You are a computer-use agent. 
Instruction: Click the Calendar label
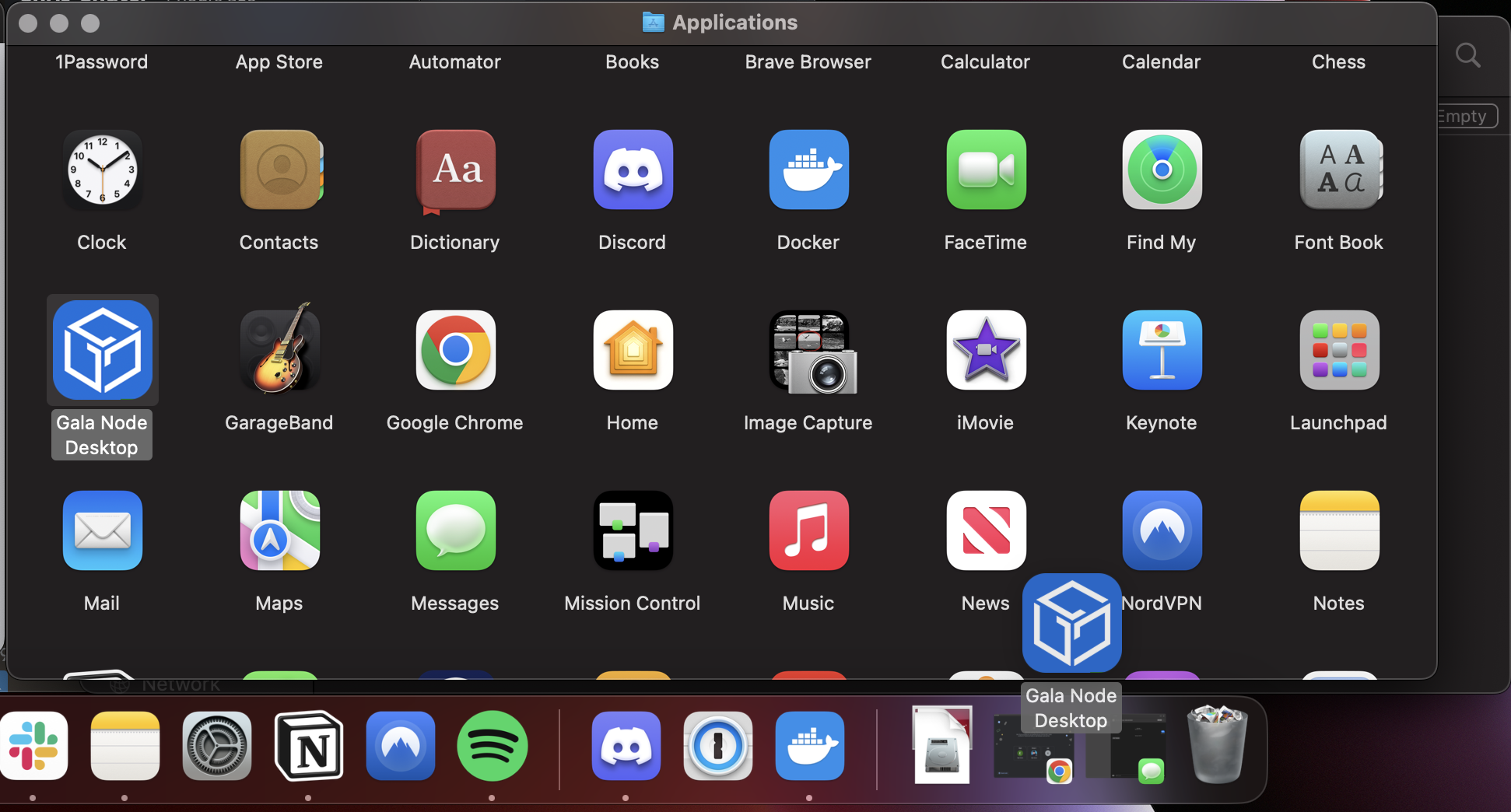point(1162,62)
